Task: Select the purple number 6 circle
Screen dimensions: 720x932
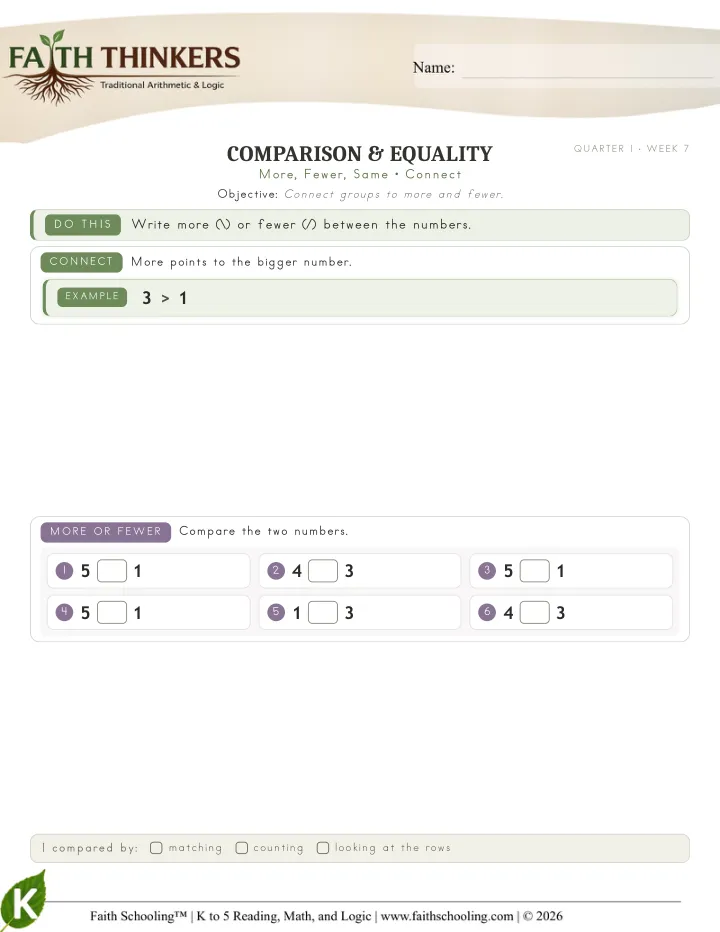Action: tap(487, 612)
